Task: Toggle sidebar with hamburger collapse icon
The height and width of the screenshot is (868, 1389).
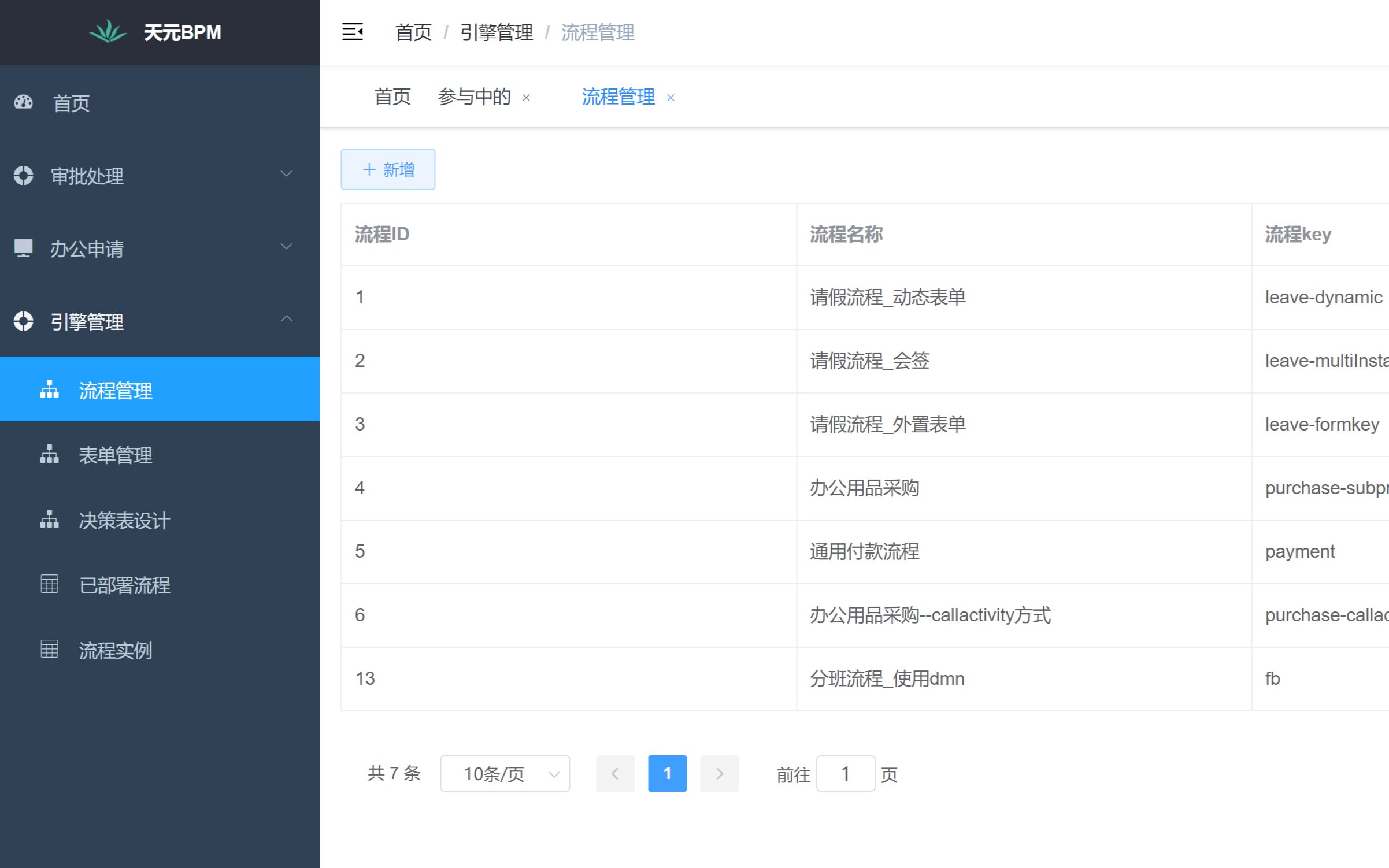Action: coord(353,32)
